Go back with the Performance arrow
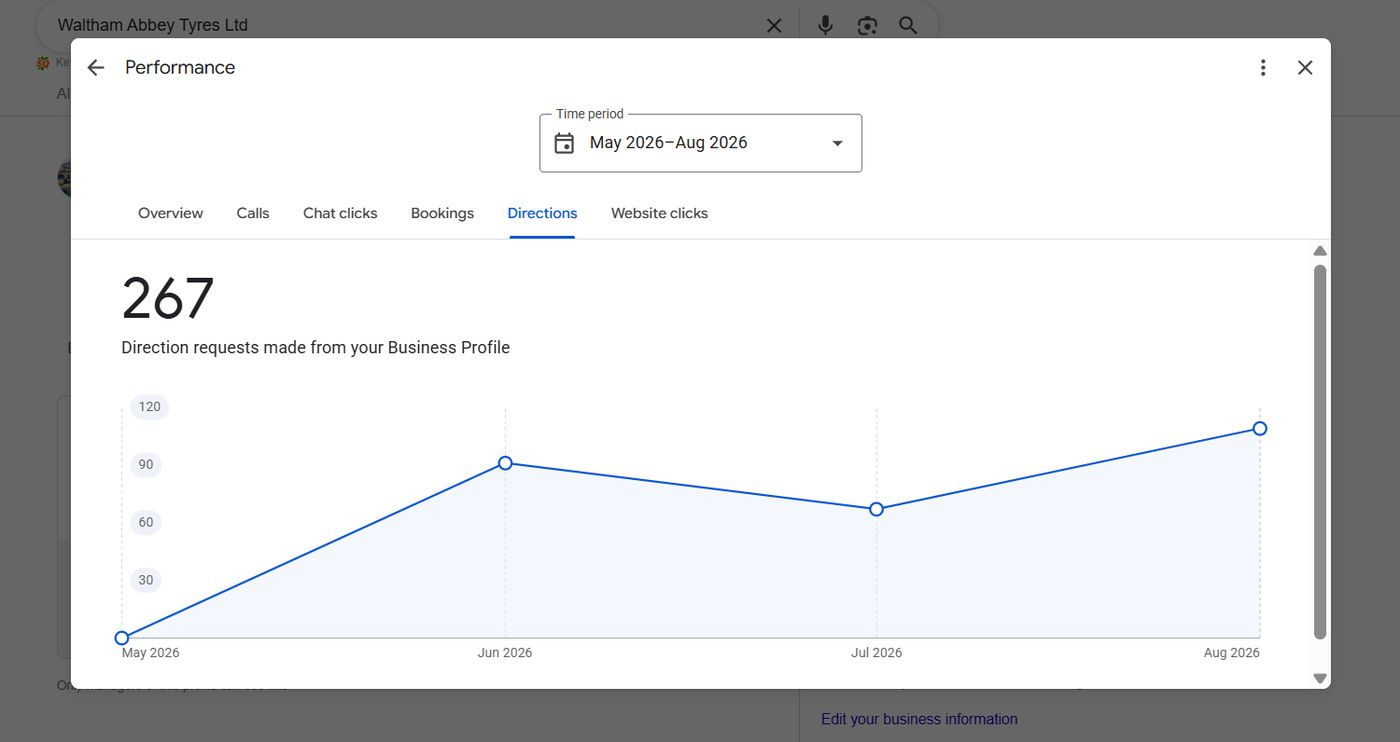 [x=95, y=67]
